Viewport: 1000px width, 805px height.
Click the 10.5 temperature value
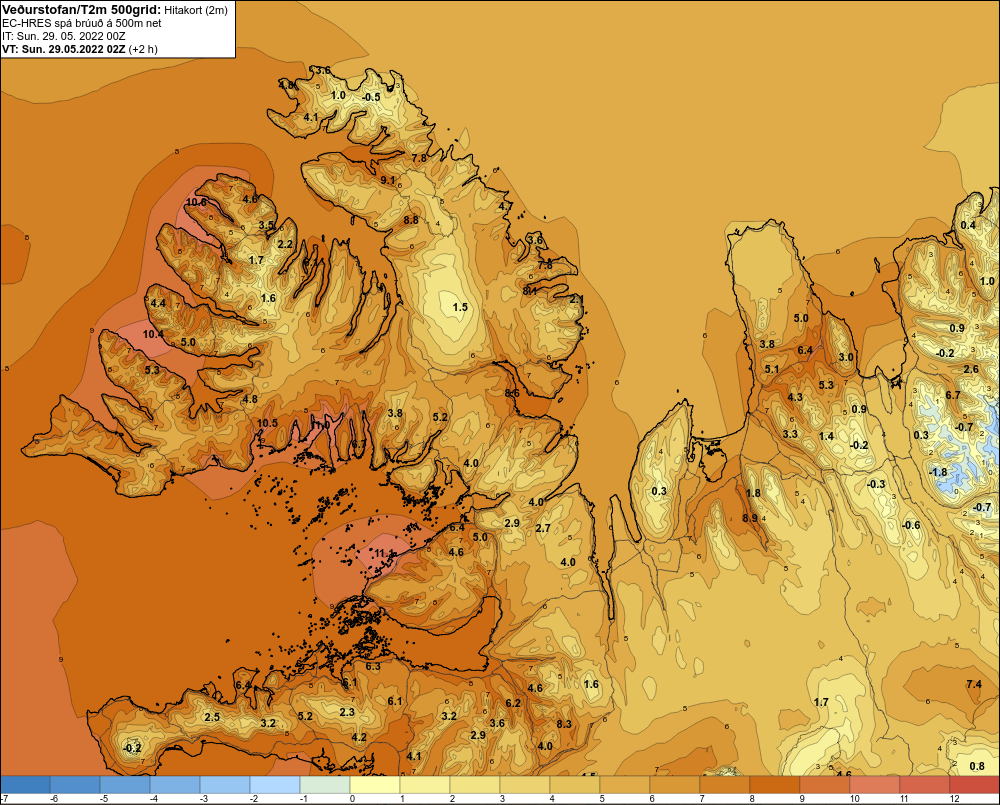267,423
